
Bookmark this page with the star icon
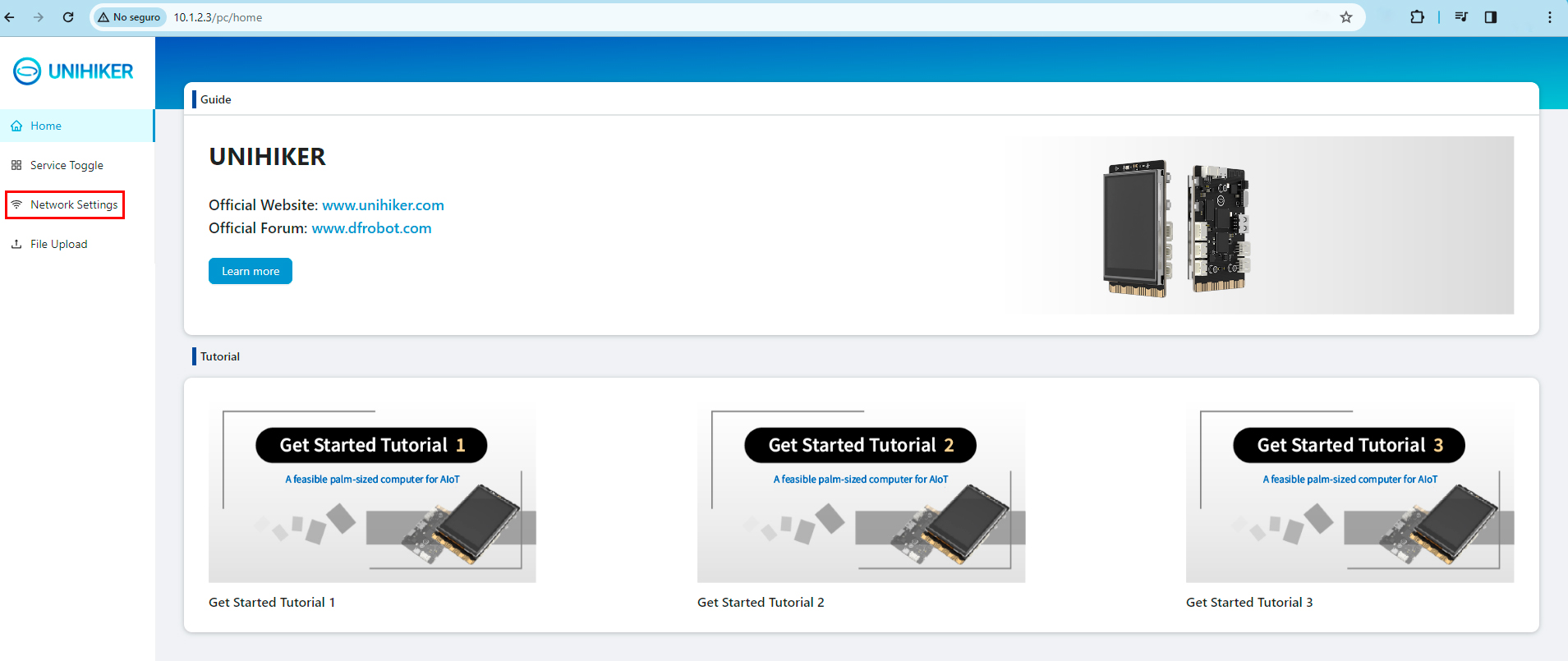1346,17
